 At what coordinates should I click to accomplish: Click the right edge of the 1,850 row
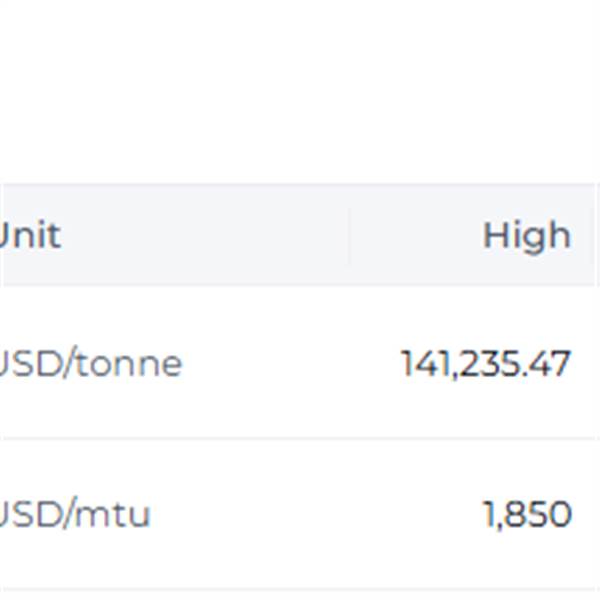(592, 515)
